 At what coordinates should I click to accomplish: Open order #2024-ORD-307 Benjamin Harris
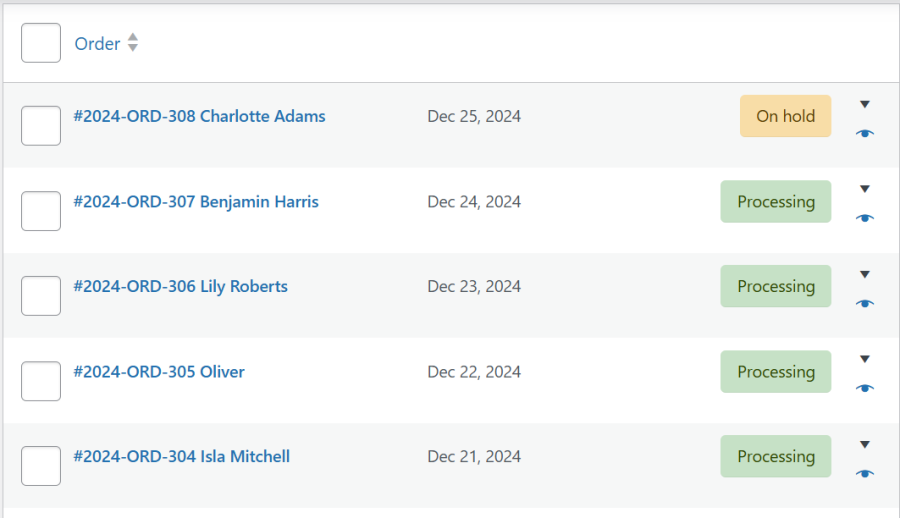196,202
